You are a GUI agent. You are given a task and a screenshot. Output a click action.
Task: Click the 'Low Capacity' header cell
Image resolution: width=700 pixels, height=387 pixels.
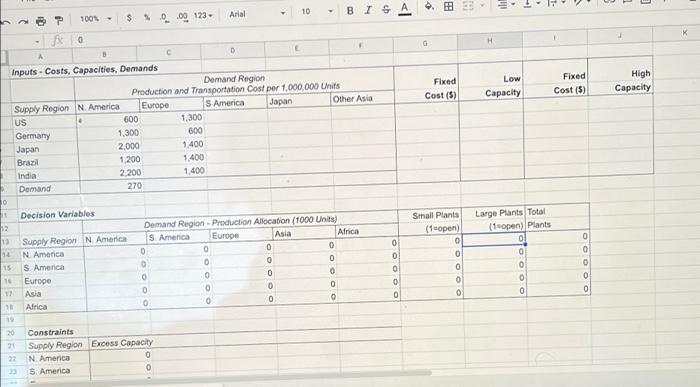pyautogui.click(x=503, y=86)
